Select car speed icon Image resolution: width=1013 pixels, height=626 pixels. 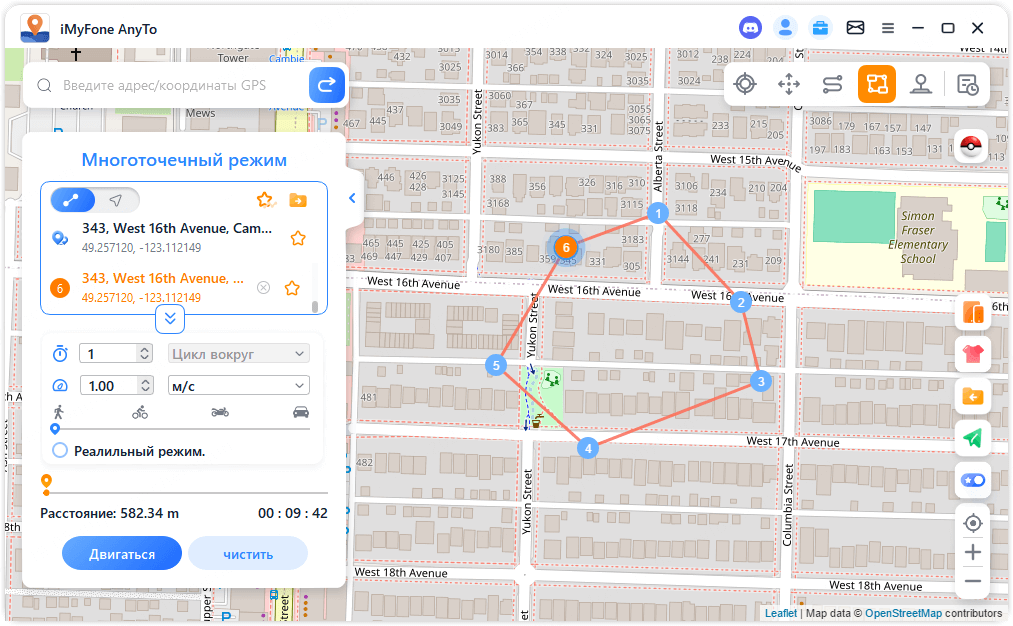301,412
